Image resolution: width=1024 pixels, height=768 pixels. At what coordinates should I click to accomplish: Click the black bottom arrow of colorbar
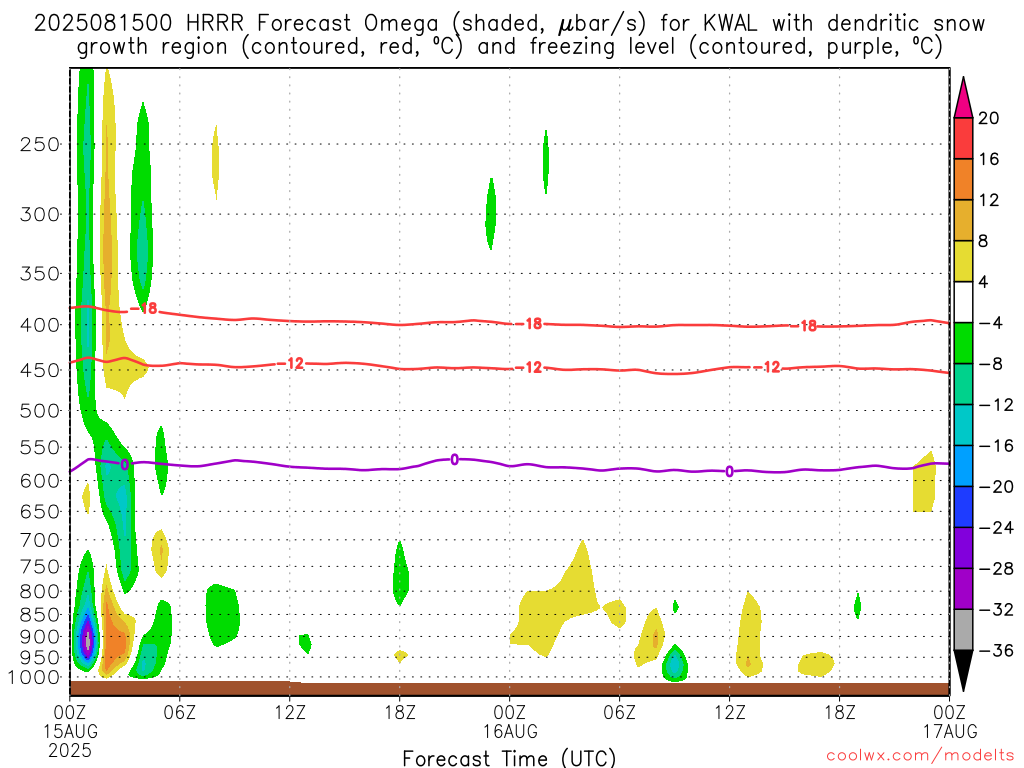coord(963,671)
